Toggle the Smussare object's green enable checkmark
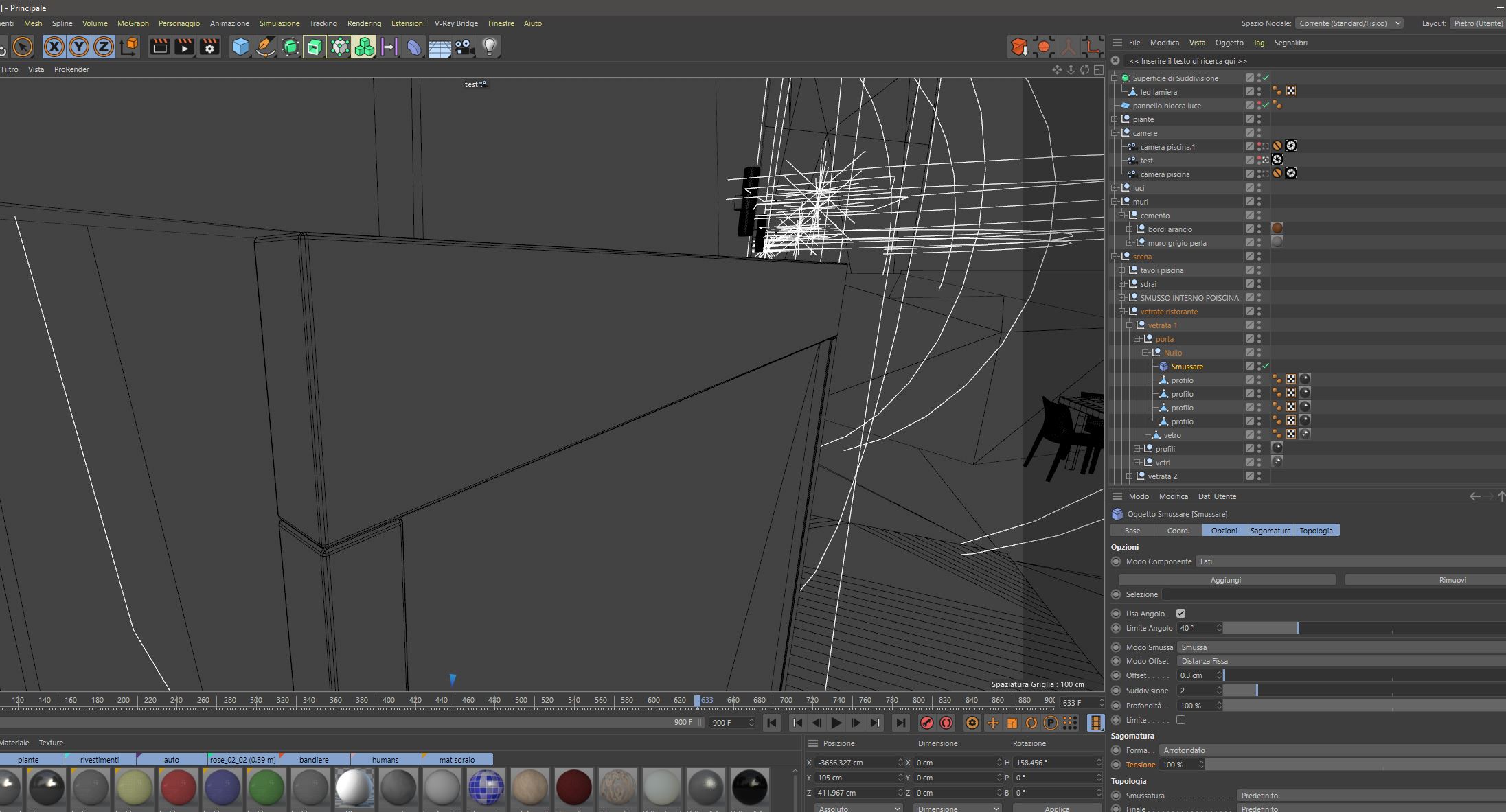This screenshot has width=1506, height=812. (x=1266, y=367)
